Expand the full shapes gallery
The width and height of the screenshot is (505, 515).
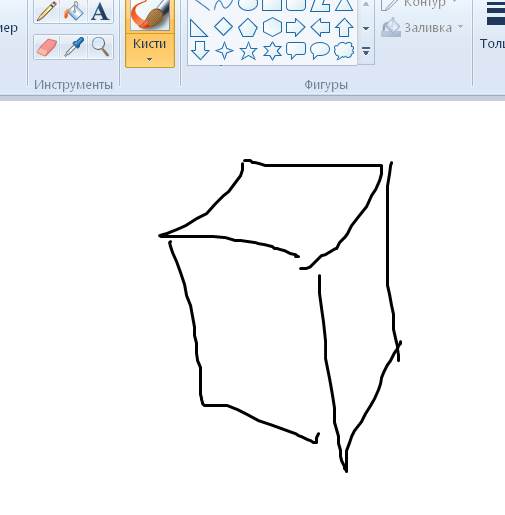366,52
